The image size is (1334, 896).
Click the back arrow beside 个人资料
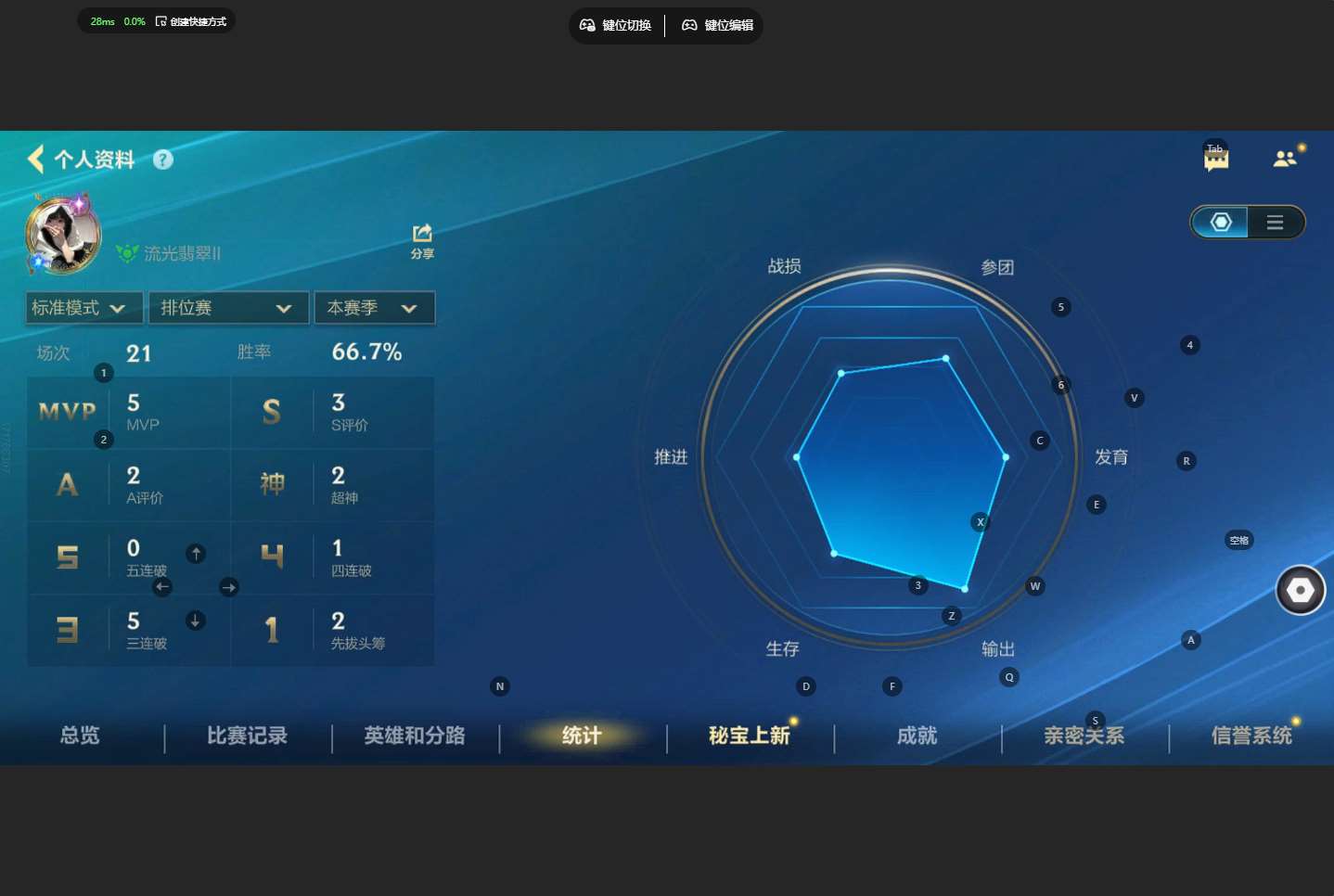coord(36,160)
